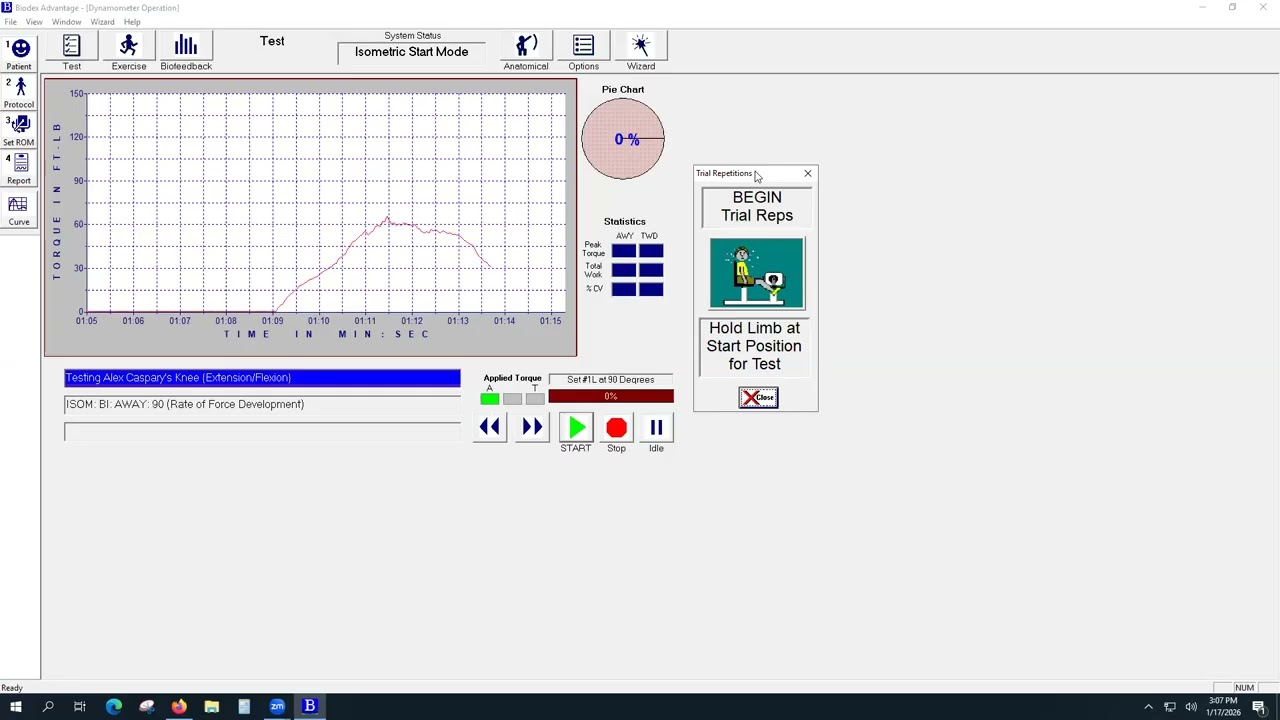Open the notification center in system tray

pyautogui.click(x=1259, y=707)
